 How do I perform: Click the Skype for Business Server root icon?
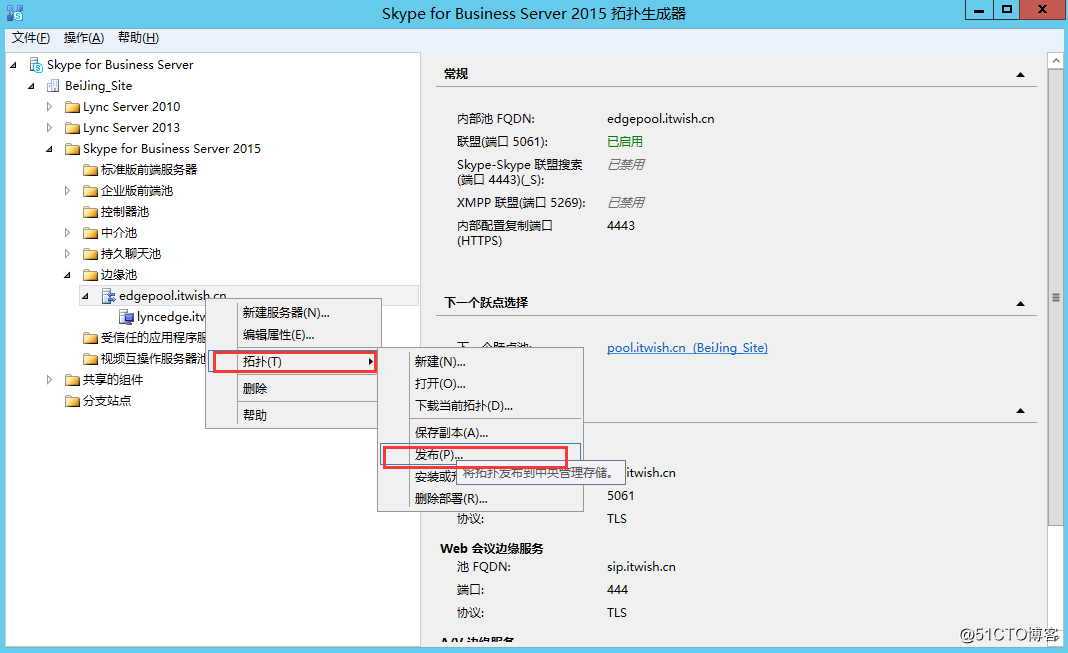(36, 65)
